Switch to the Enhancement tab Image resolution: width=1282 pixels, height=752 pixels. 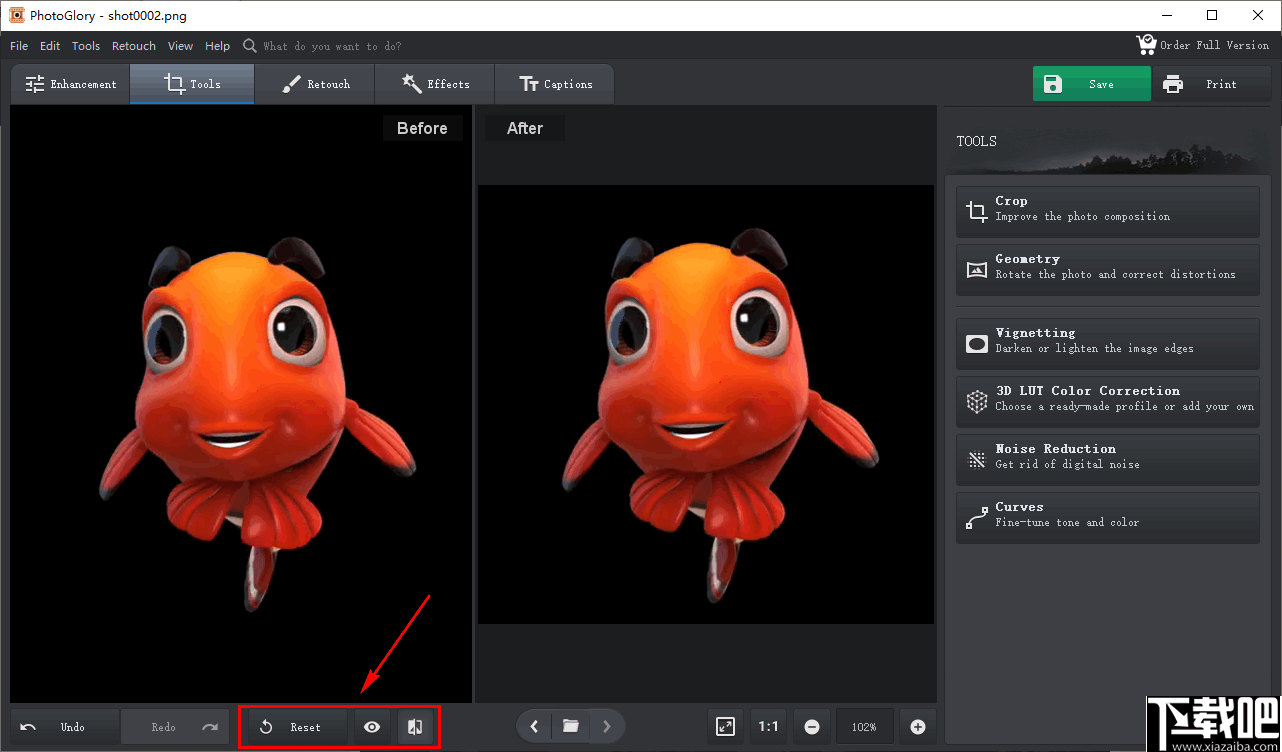tap(71, 84)
